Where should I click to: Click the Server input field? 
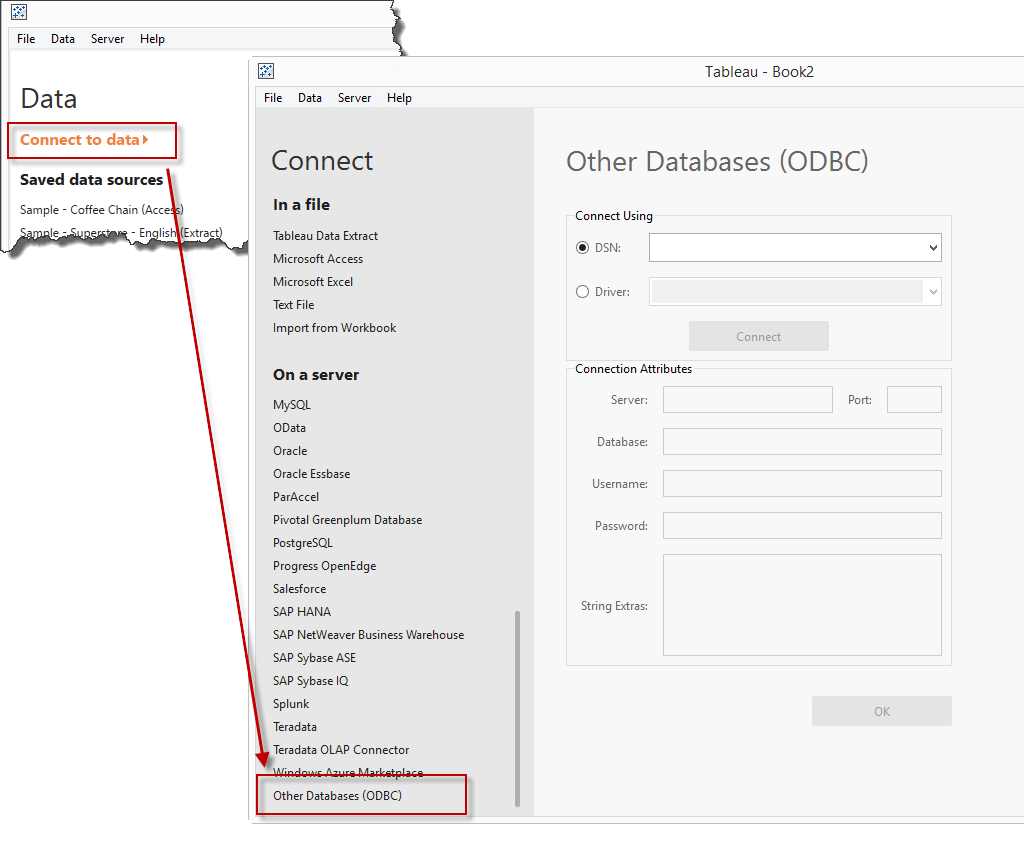tap(748, 400)
